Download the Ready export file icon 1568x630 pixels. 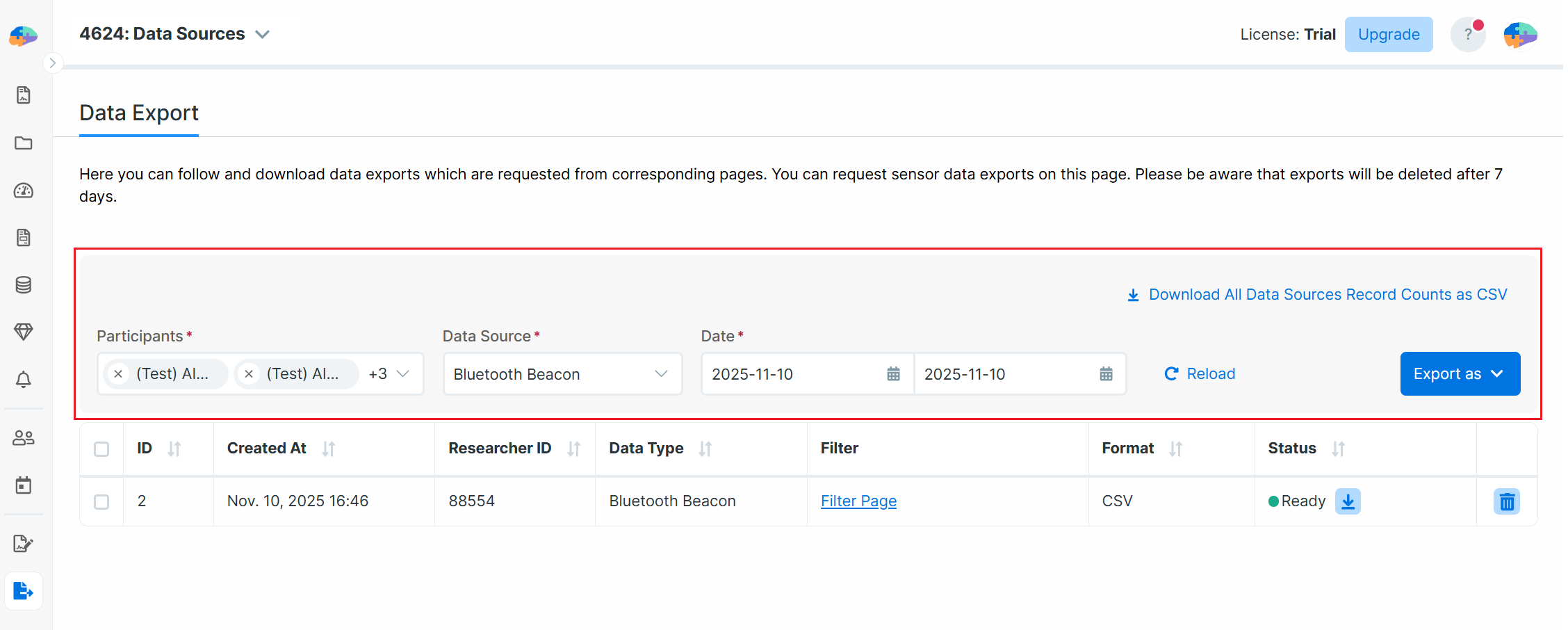pyautogui.click(x=1348, y=501)
